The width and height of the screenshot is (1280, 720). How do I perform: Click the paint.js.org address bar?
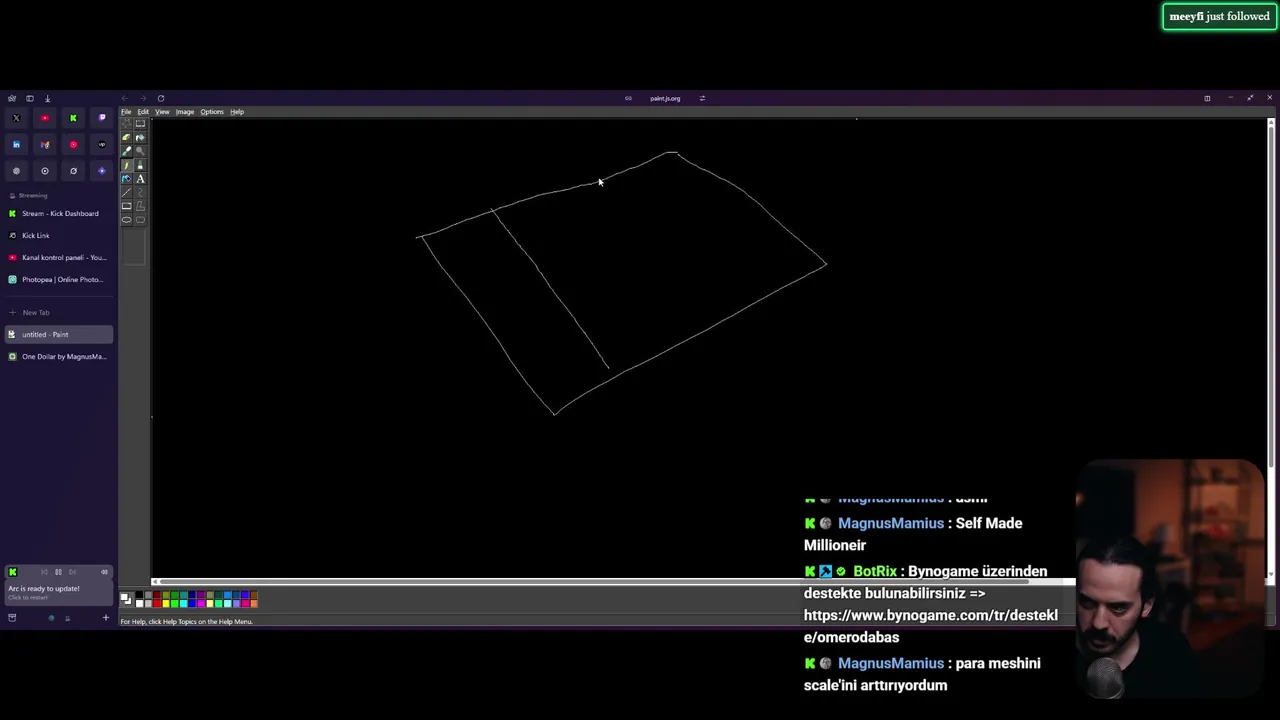point(665,98)
